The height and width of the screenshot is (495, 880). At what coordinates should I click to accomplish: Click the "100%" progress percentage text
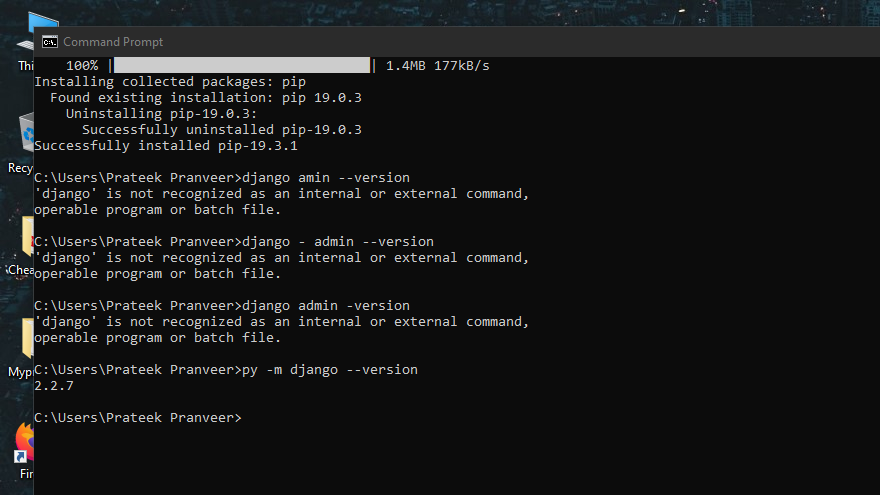coord(82,65)
